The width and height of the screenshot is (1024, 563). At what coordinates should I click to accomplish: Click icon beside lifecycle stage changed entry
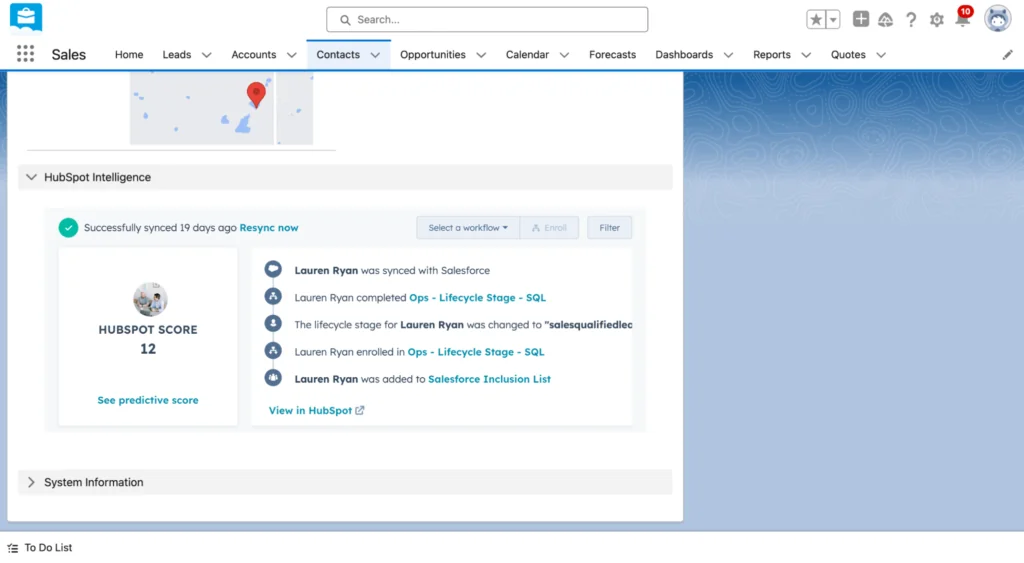[273, 323]
